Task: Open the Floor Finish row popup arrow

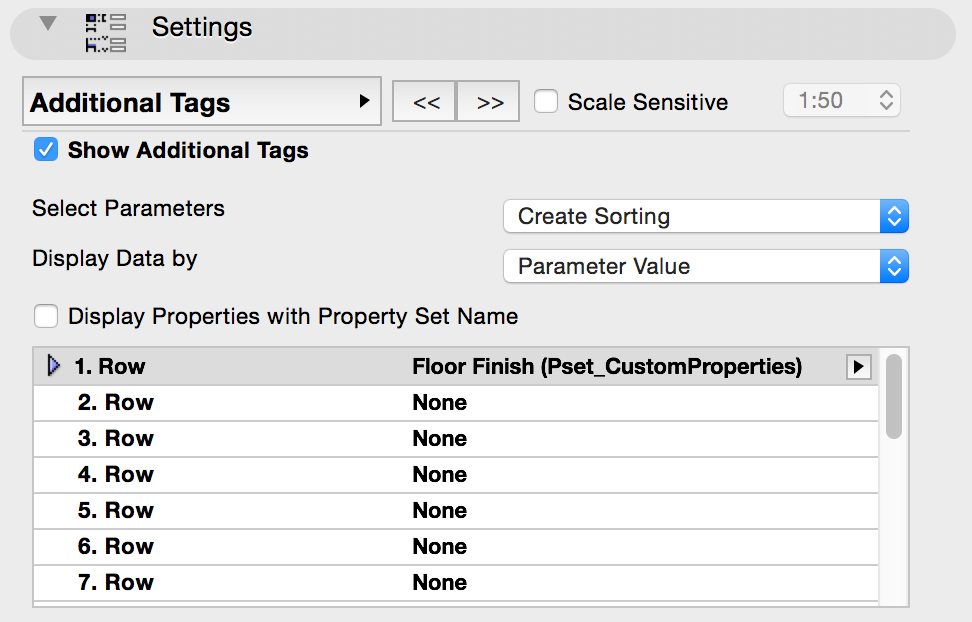Action: [x=858, y=367]
